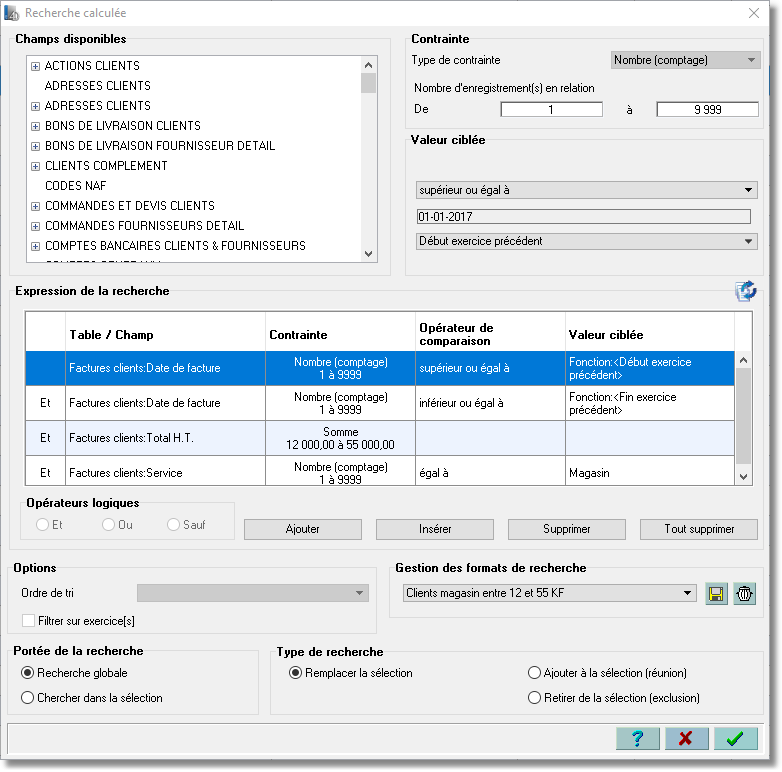This screenshot has height=772, width=782.
Task: Delete search format with trash icon
Action: [744, 594]
